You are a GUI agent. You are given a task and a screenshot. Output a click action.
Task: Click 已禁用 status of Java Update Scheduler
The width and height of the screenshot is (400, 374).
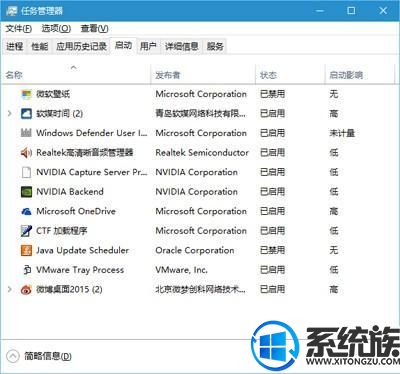tap(273, 250)
